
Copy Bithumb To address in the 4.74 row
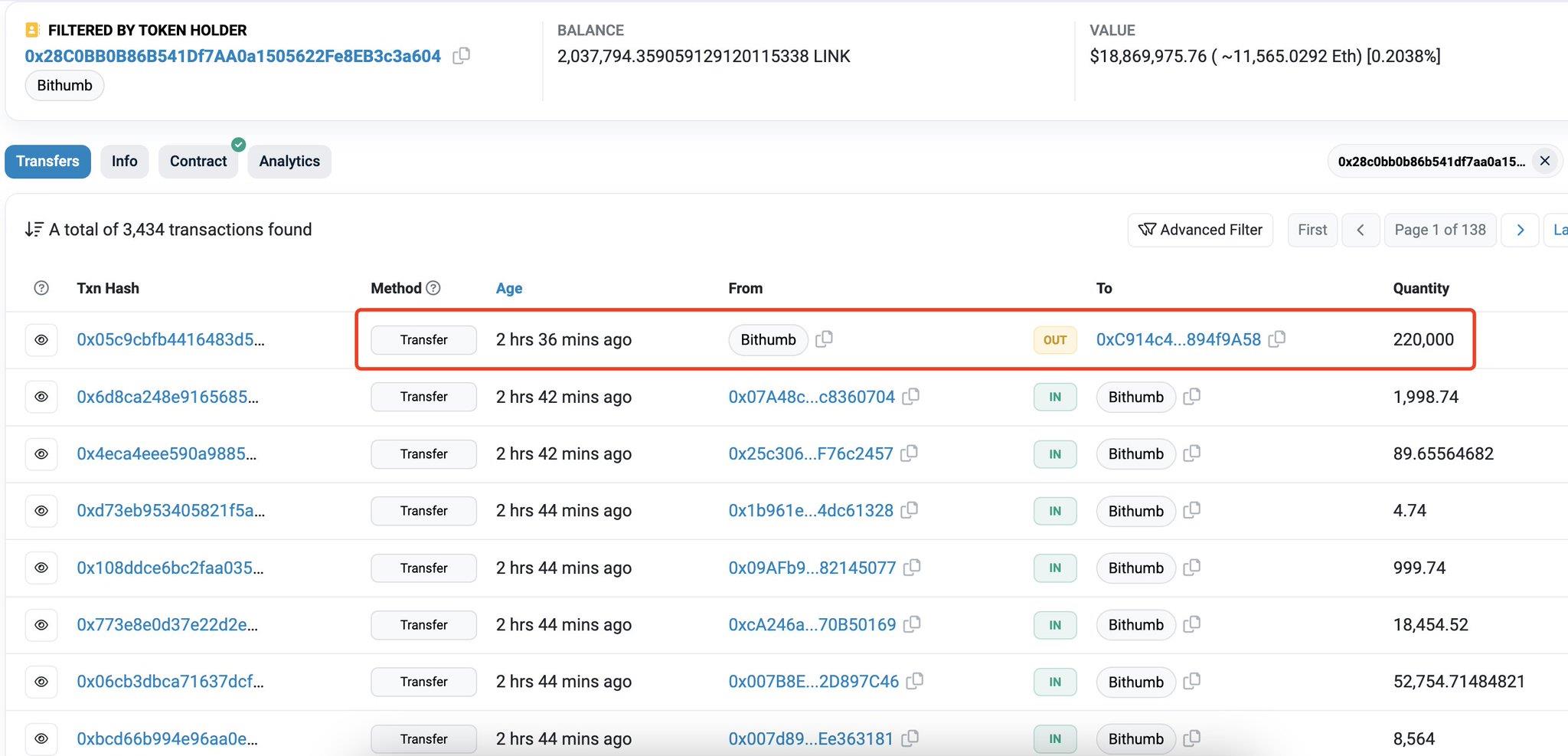point(1191,509)
